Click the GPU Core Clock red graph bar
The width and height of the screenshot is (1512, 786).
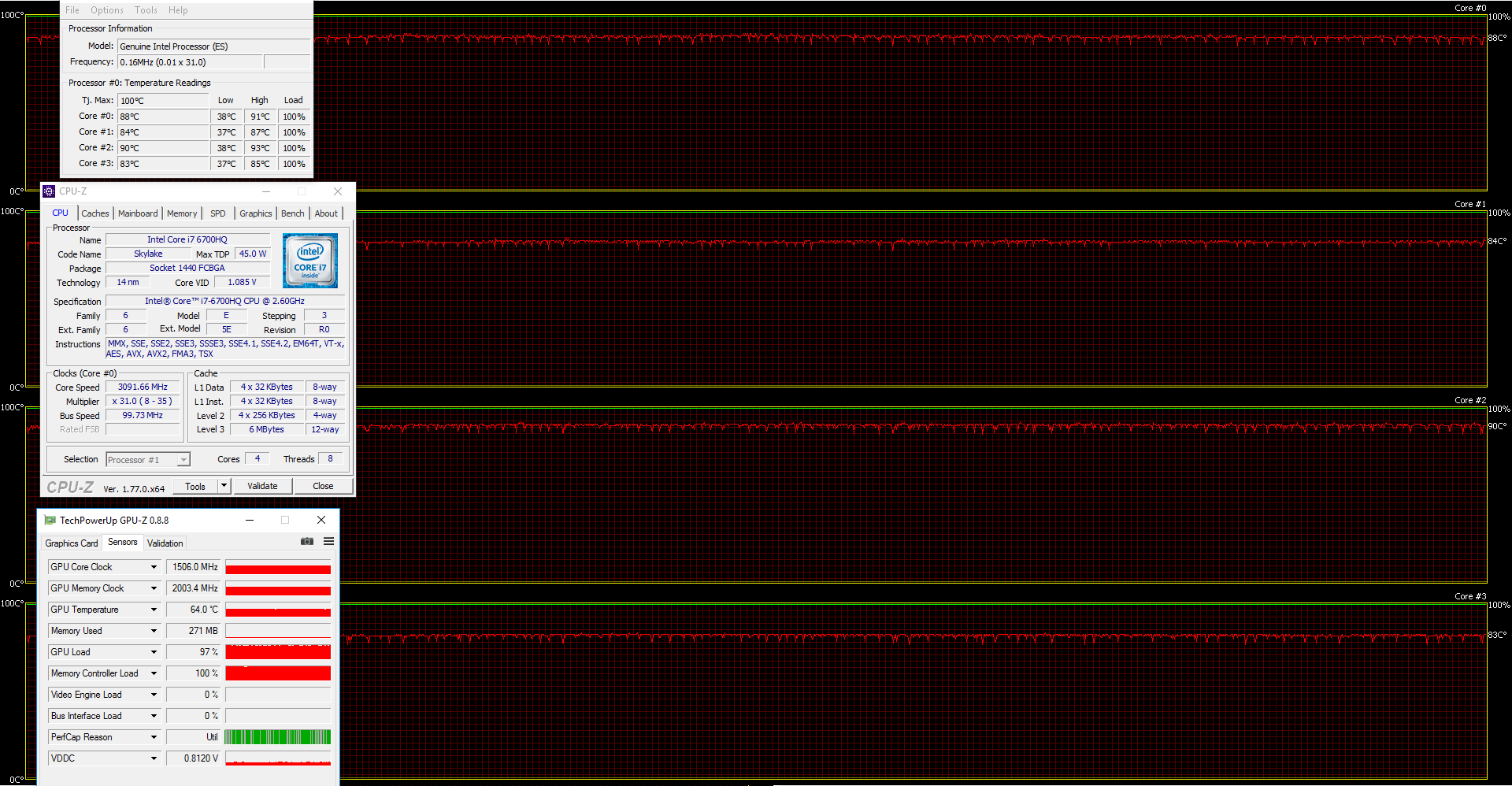pyautogui.click(x=278, y=567)
